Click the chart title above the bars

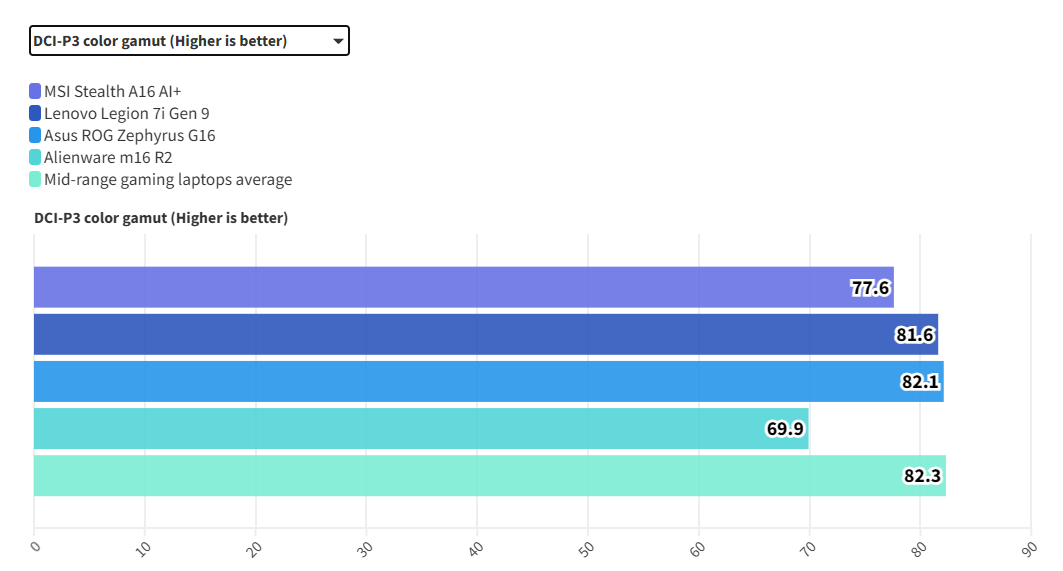[161, 218]
